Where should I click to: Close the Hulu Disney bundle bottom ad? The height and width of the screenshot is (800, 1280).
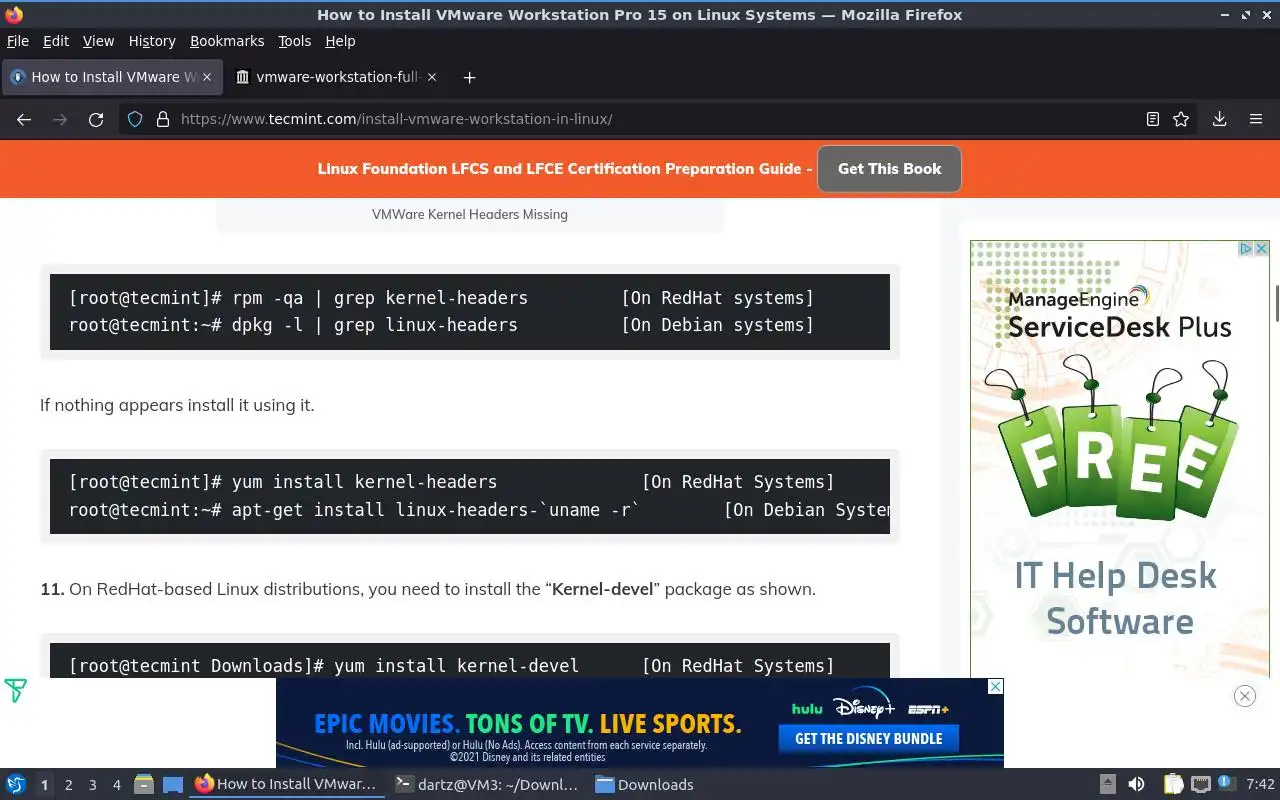[995, 686]
